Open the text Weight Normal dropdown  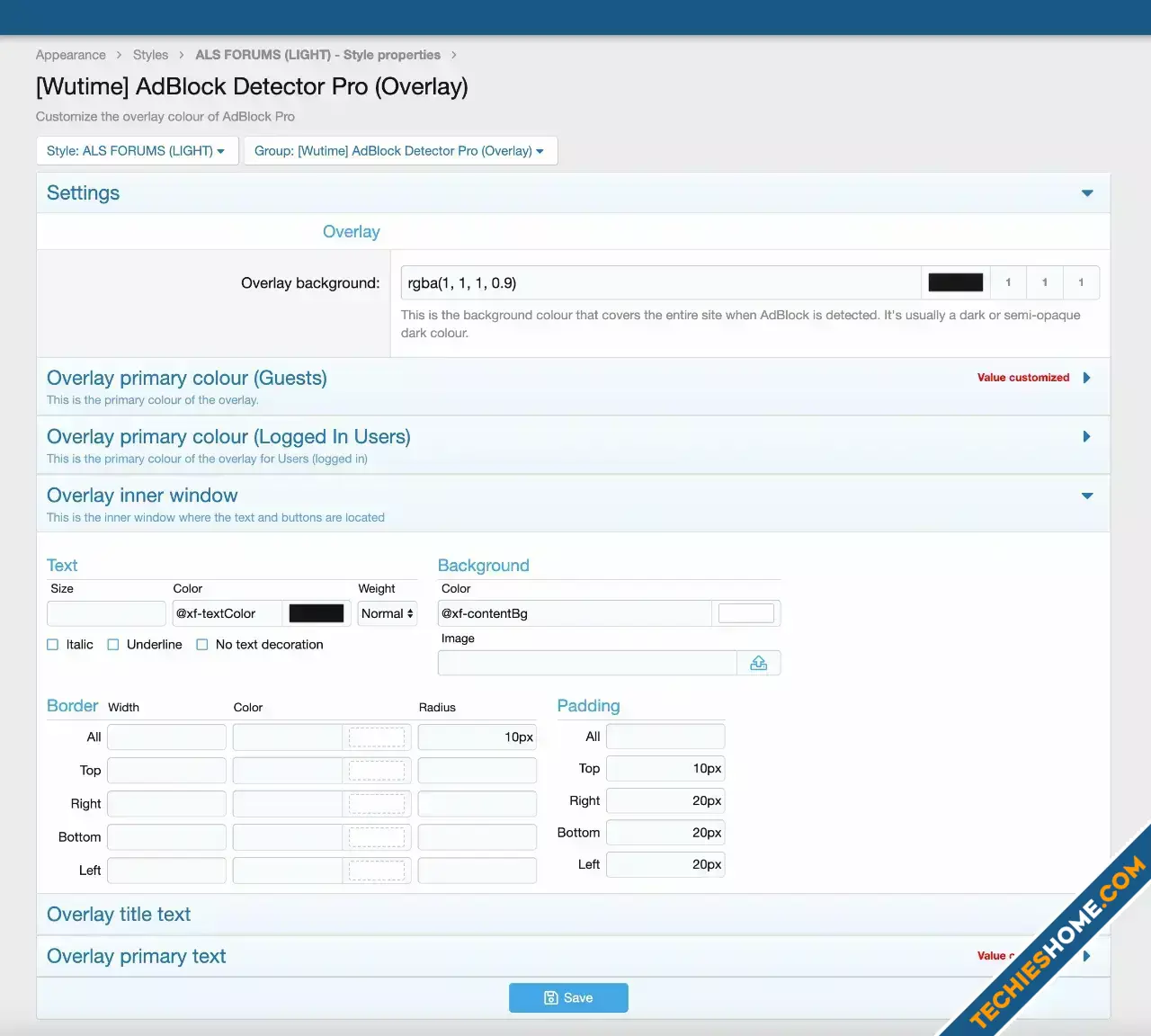click(388, 613)
